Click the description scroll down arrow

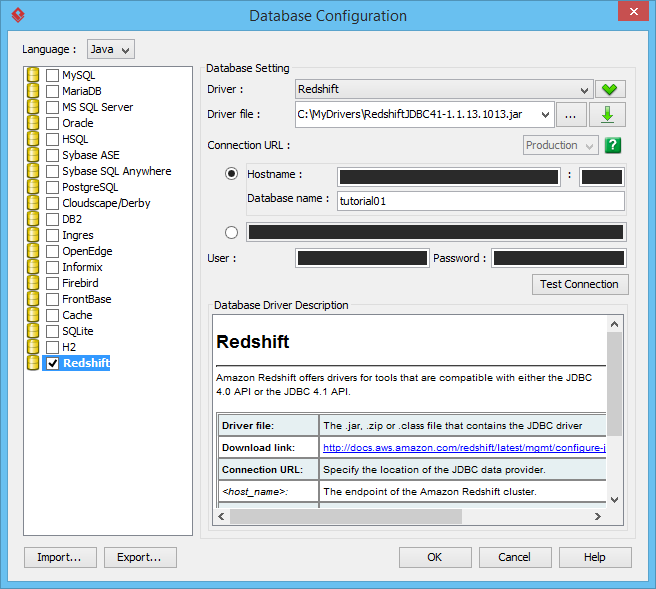(614, 499)
